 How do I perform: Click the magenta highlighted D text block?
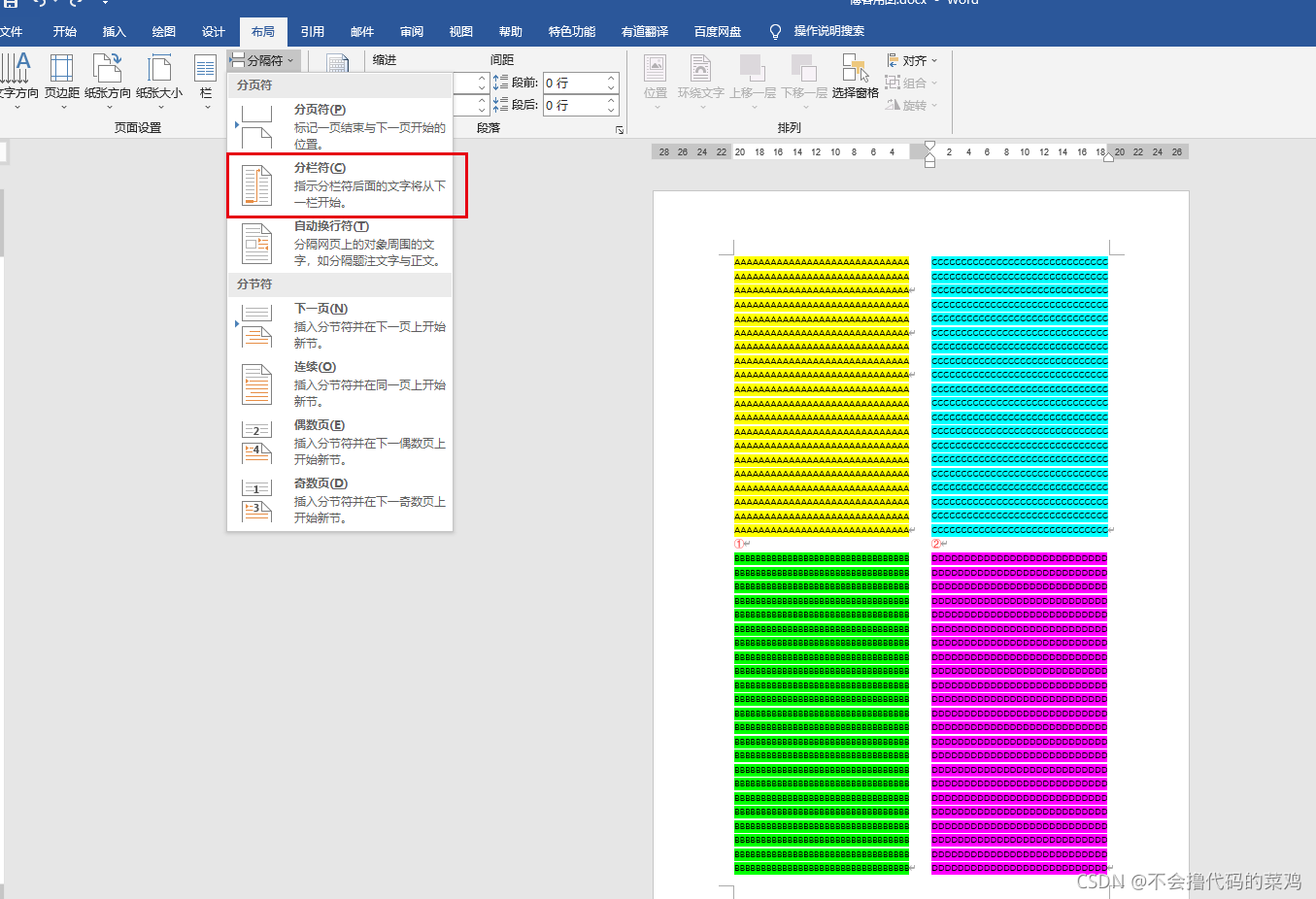click(x=1020, y=714)
